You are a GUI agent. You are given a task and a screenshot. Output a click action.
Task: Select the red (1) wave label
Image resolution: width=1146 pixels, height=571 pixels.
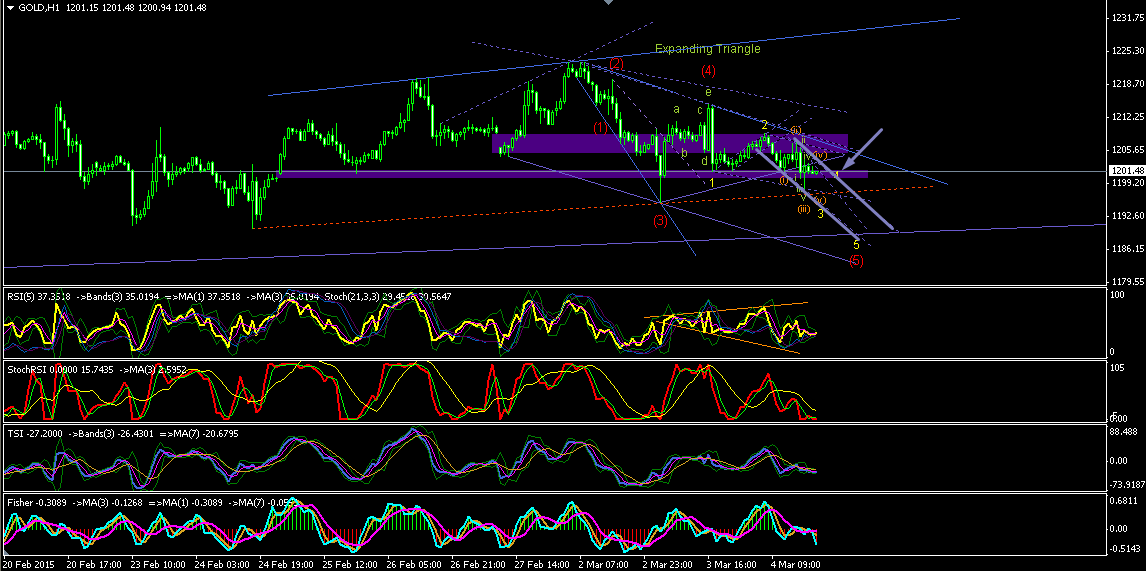[601, 127]
